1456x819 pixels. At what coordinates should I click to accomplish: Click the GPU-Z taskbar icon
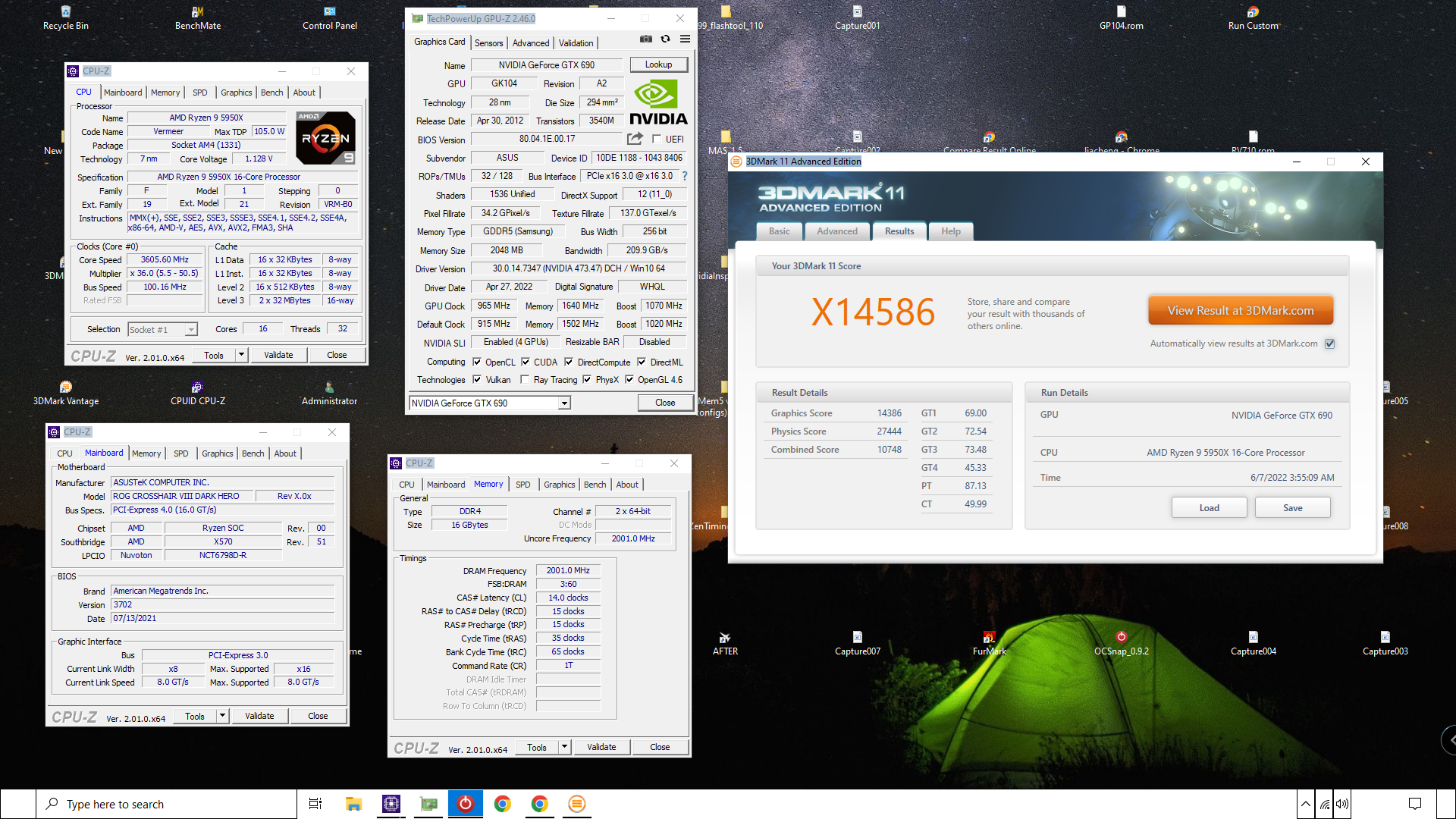[x=428, y=804]
